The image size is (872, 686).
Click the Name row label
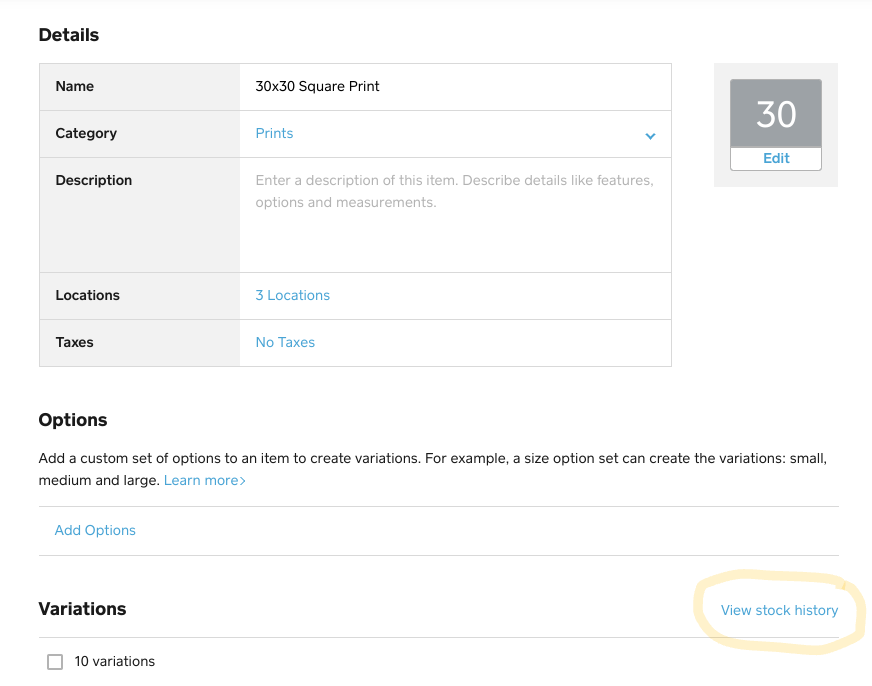pyautogui.click(x=74, y=86)
